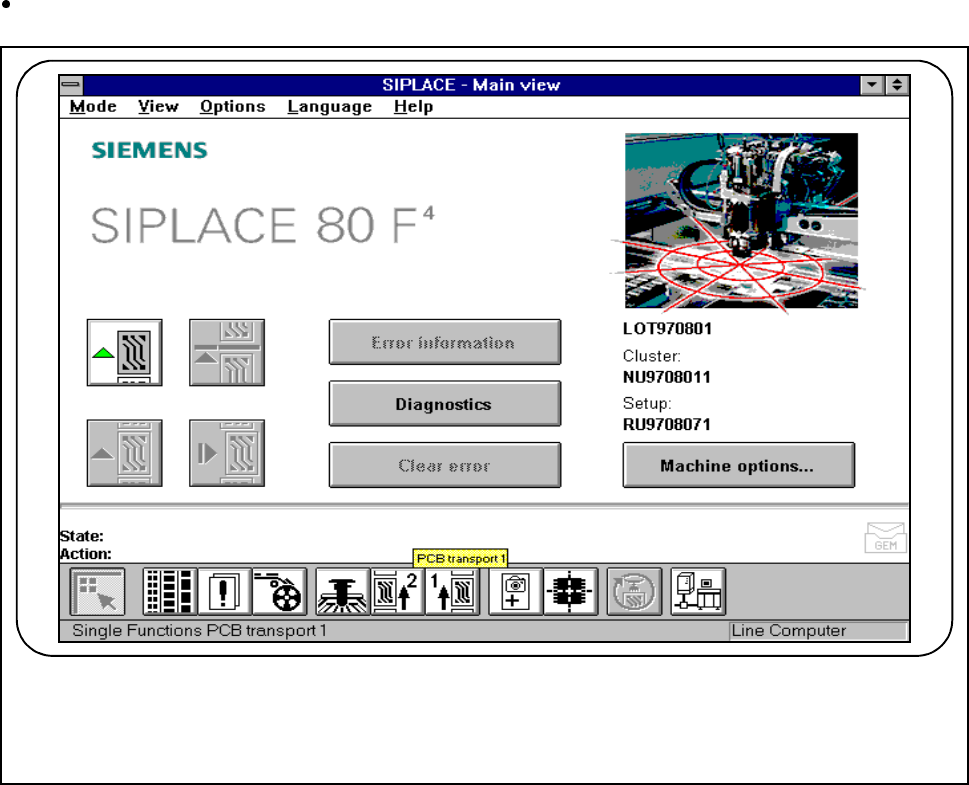Click the single functions cursor toolbar button
The image size is (969, 785).
(98, 592)
